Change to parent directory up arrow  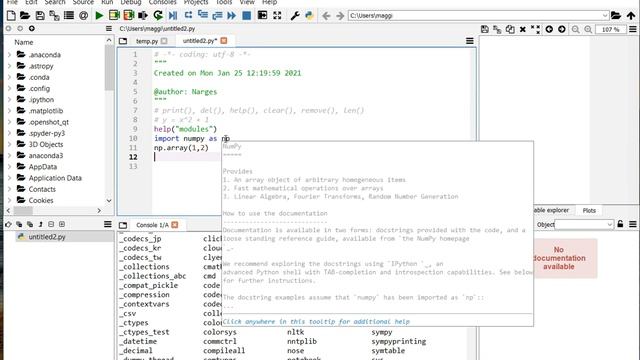click(x=631, y=16)
